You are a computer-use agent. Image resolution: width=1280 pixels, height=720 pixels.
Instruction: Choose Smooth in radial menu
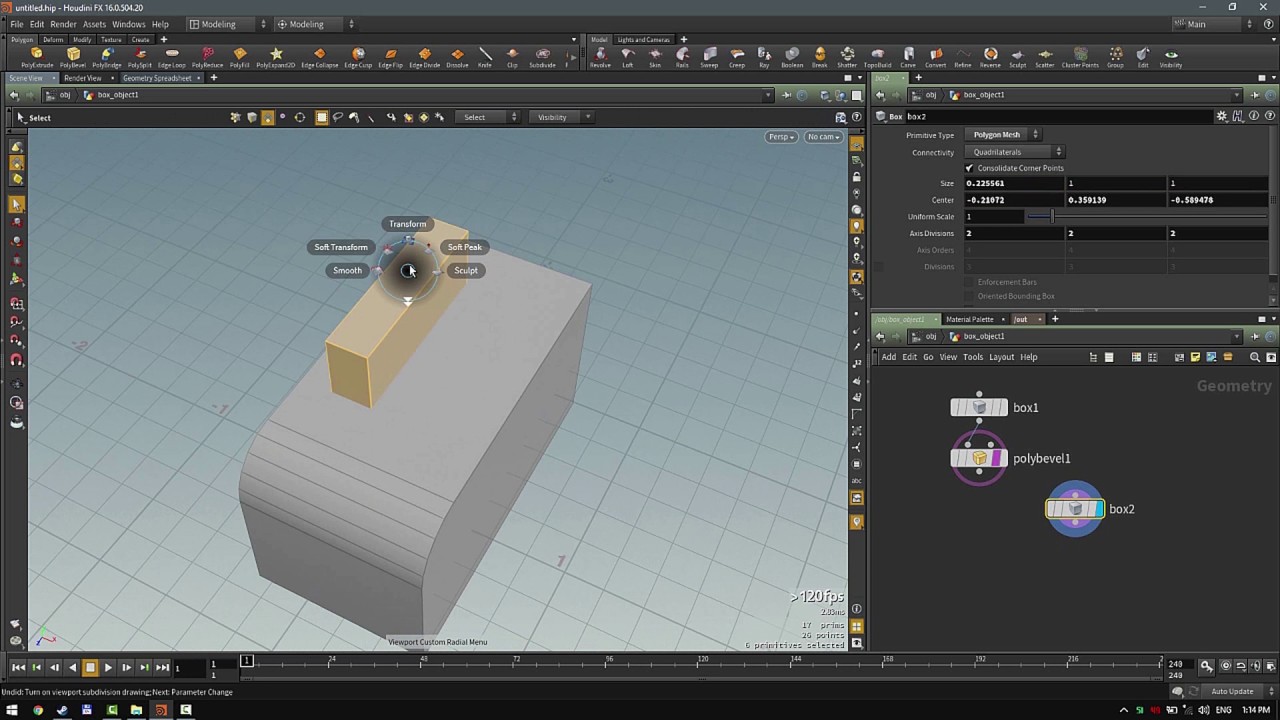(347, 270)
